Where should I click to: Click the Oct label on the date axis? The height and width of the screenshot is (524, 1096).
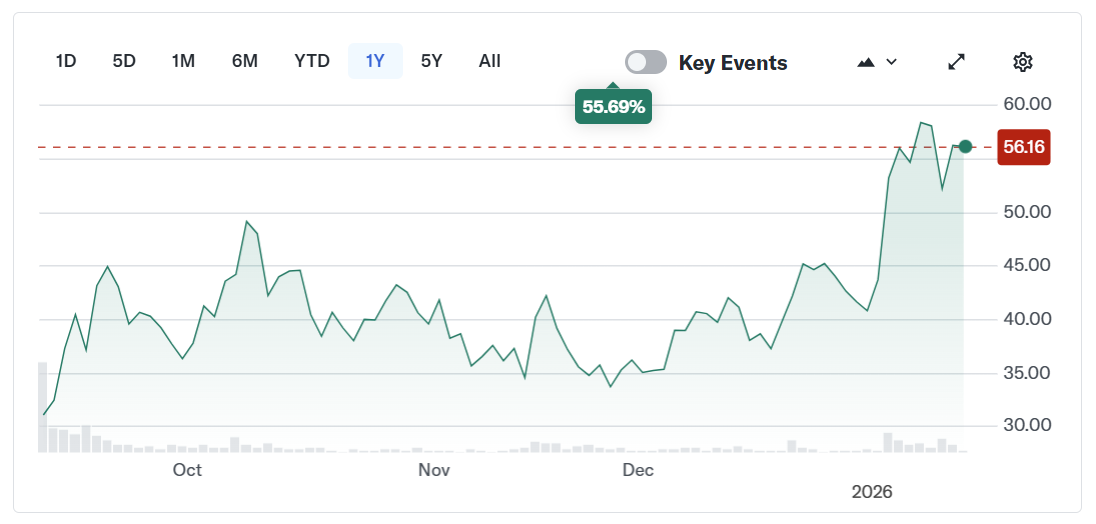187,470
